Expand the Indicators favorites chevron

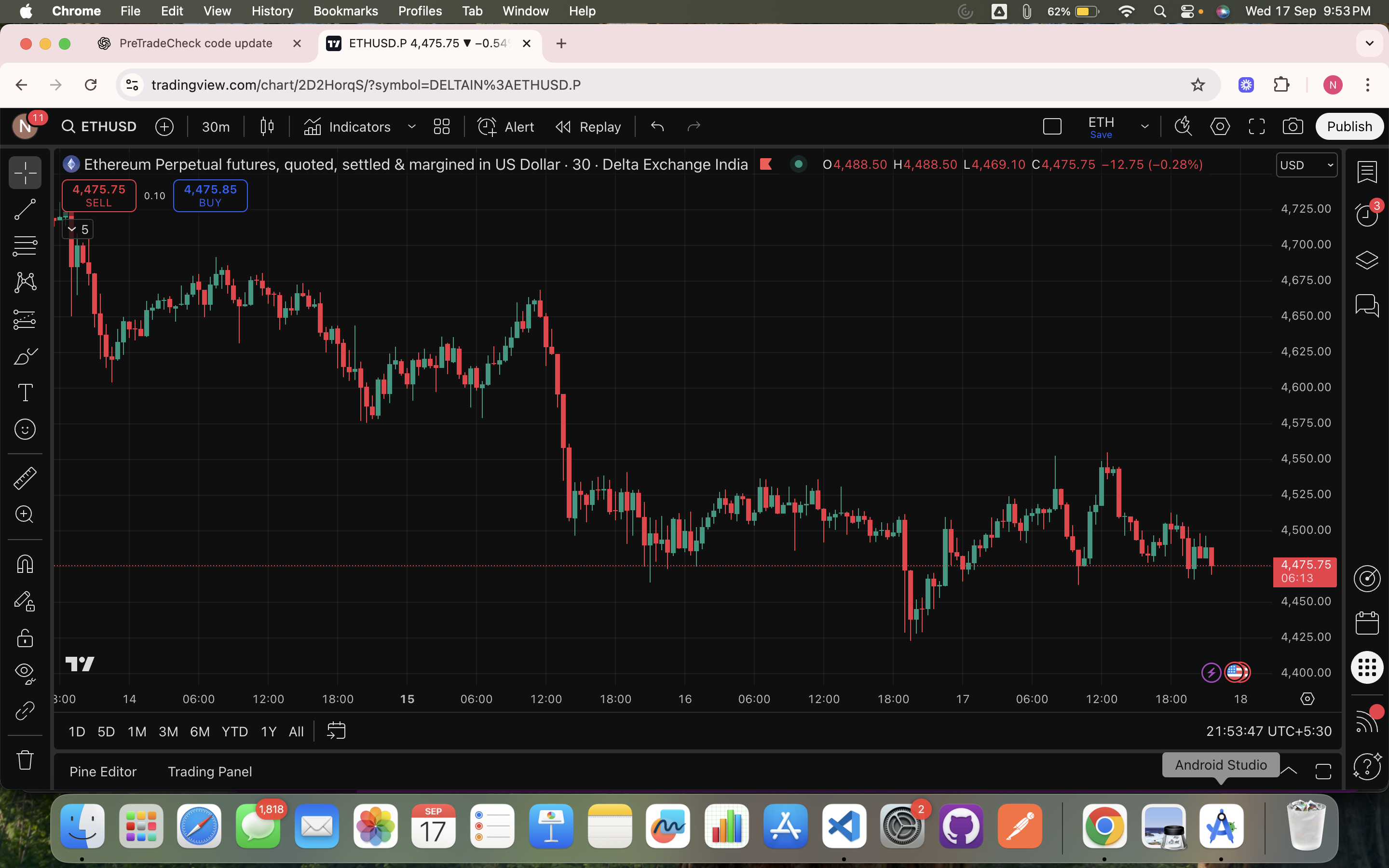pos(411,126)
